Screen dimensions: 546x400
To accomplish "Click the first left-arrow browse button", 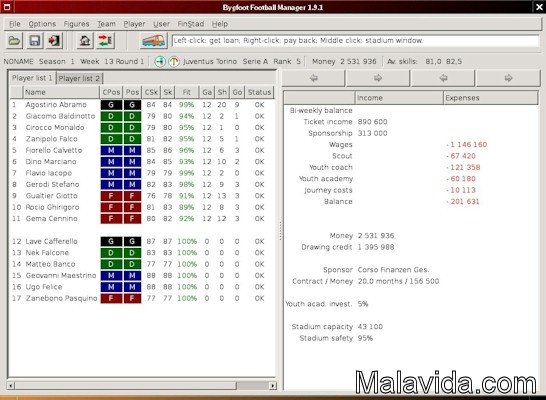I will tap(313, 78).
